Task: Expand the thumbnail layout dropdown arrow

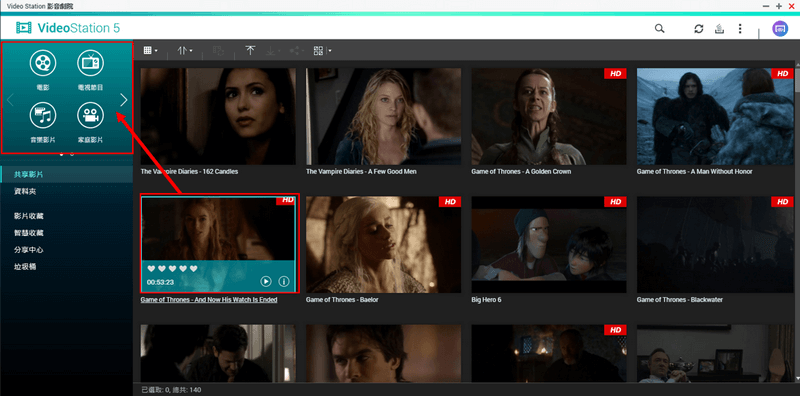Action: coord(330,51)
